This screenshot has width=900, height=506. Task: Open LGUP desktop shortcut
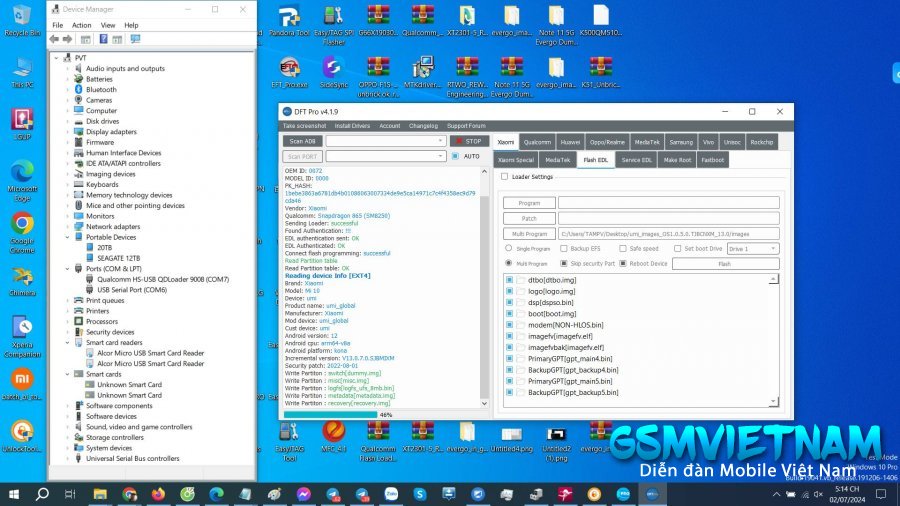coord(22,124)
